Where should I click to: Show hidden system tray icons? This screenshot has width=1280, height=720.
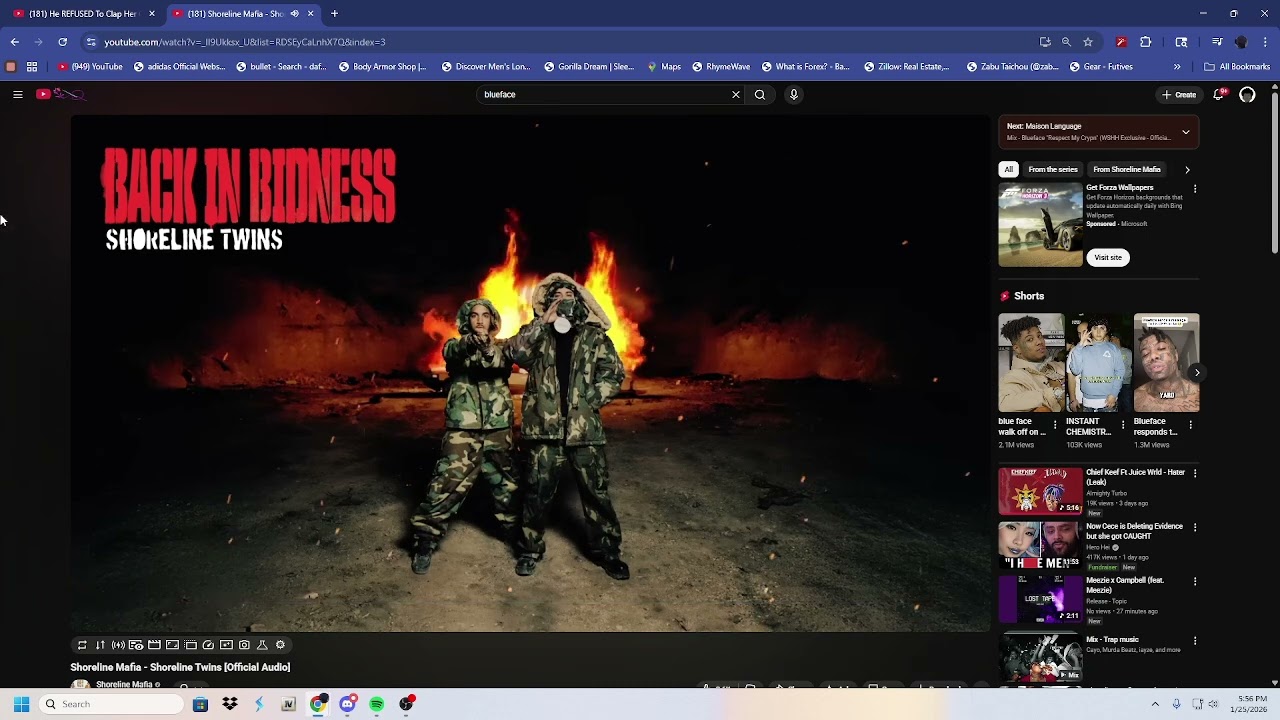[x=1155, y=704]
